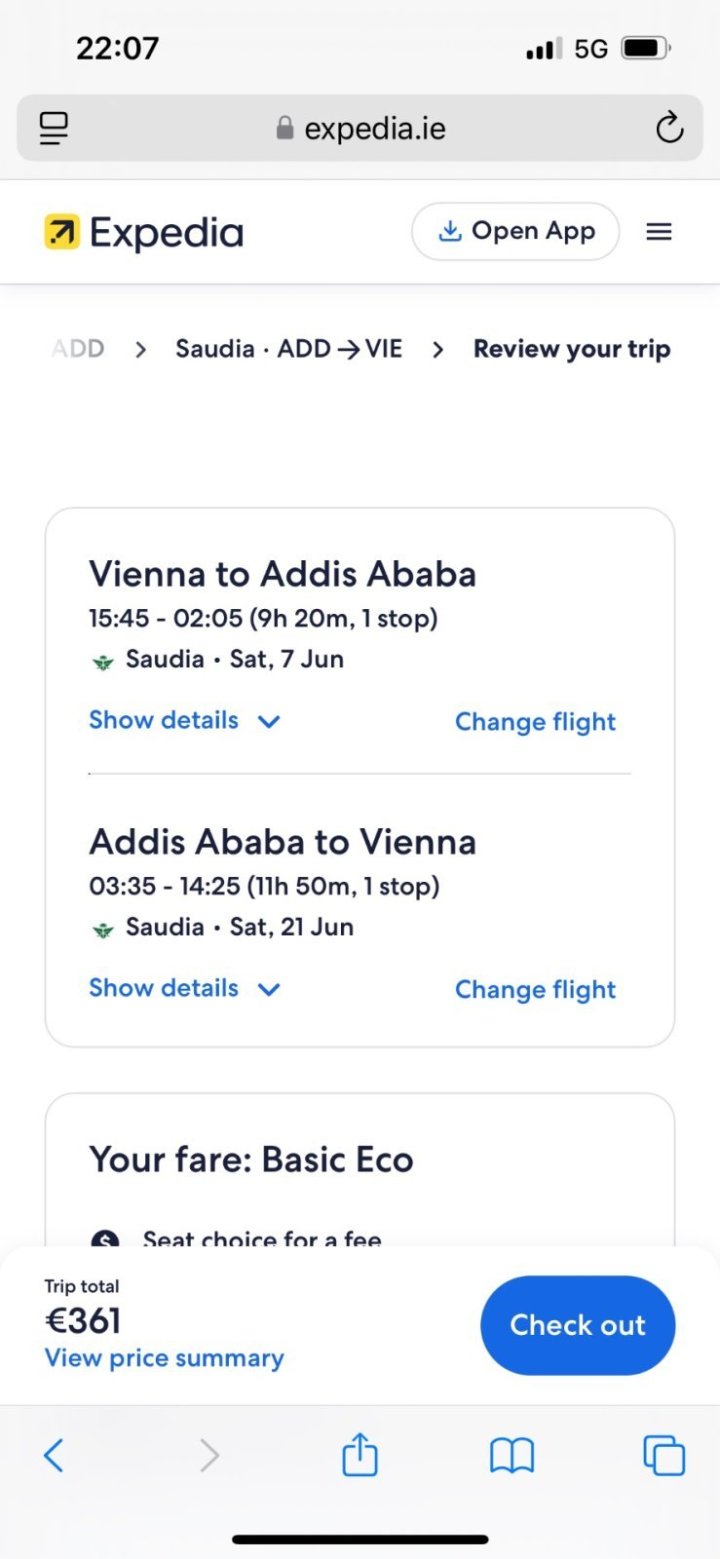The image size is (720, 1559).
Task: Tap the padlock icon in address bar
Action: coord(285,128)
